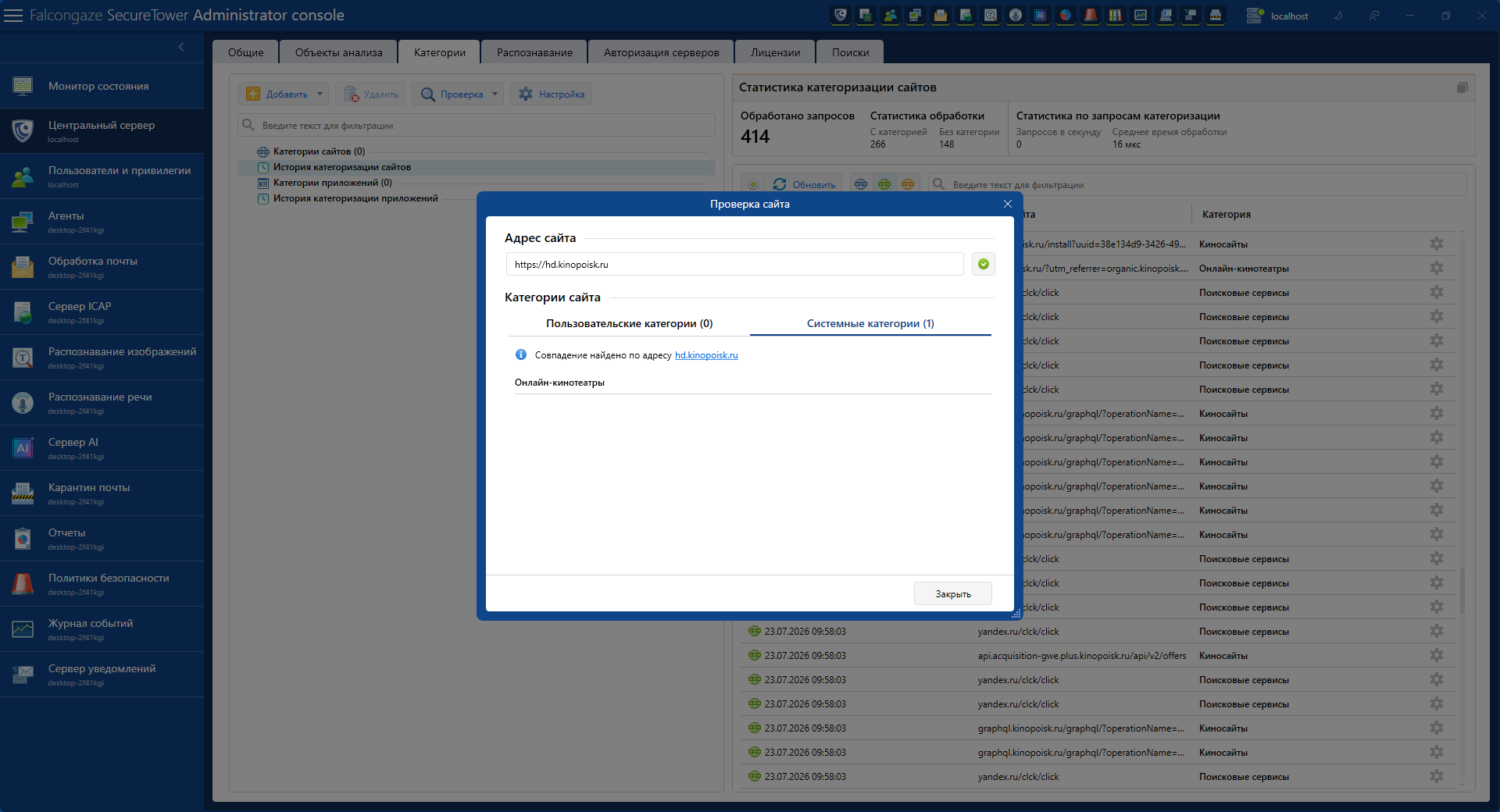The height and width of the screenshot is (812, 1500).
Task: Open Отчеты in the sidebar
Action: tap(102, 539)
